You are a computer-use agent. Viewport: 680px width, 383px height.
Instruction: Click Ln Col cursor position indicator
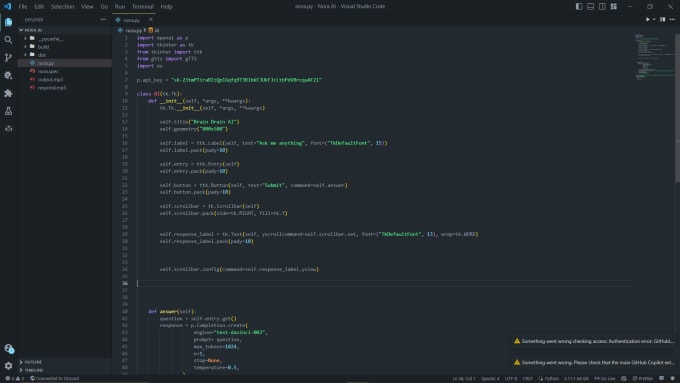tap(464, 378)
